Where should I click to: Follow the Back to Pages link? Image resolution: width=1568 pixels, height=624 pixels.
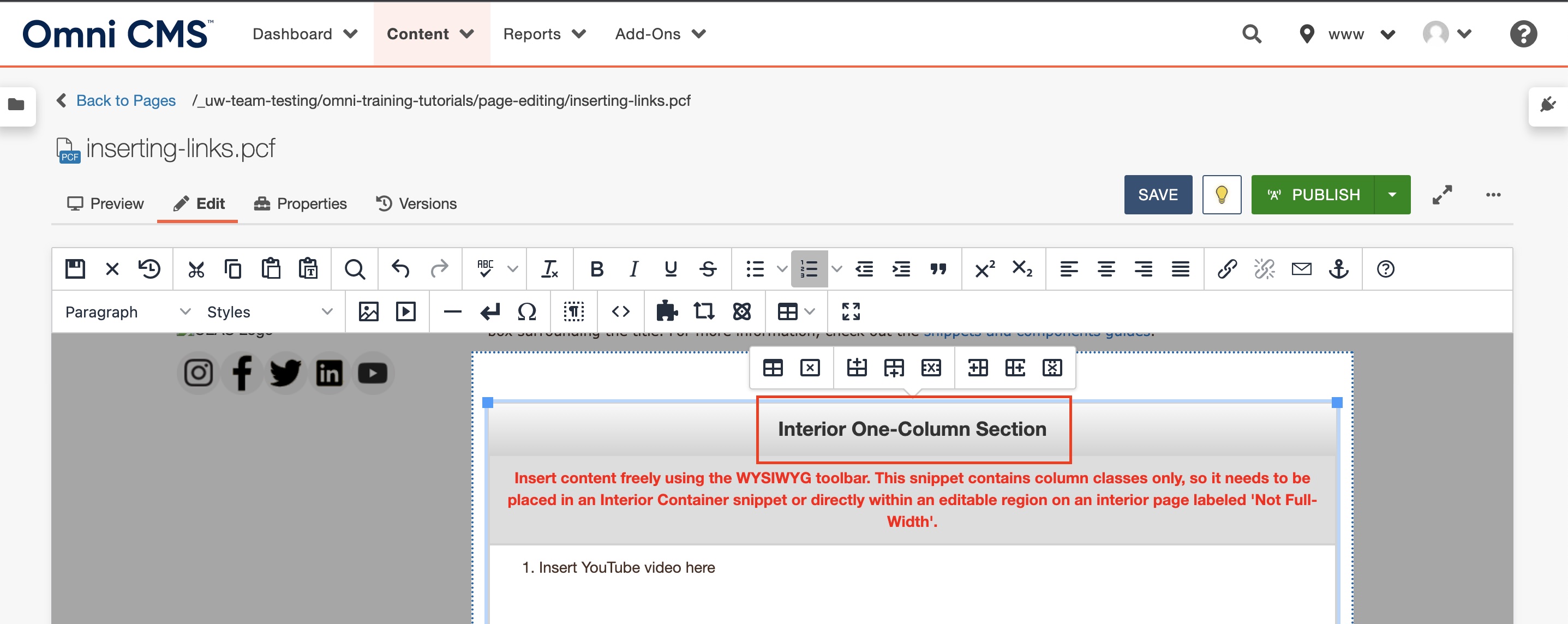[x=125, y=100]
